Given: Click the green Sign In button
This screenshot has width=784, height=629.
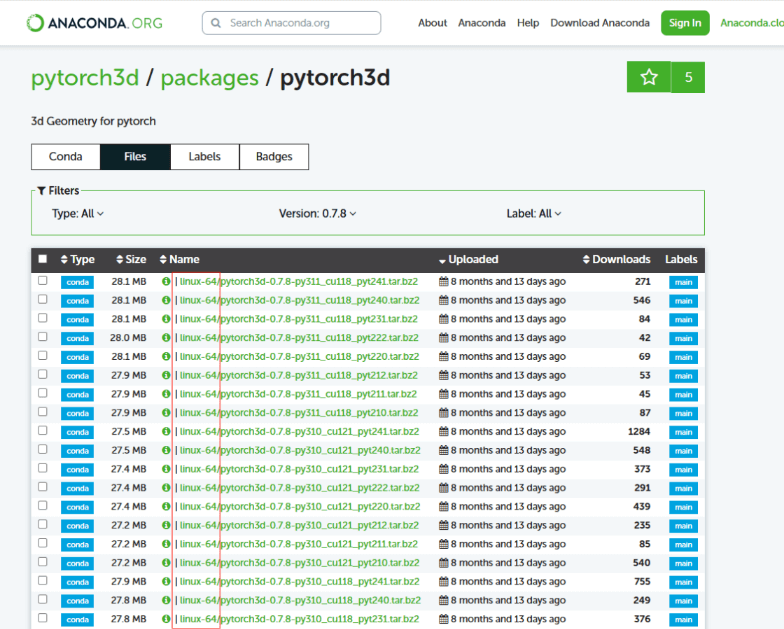Looking at the screenshot, I should (x=684, y=23).
